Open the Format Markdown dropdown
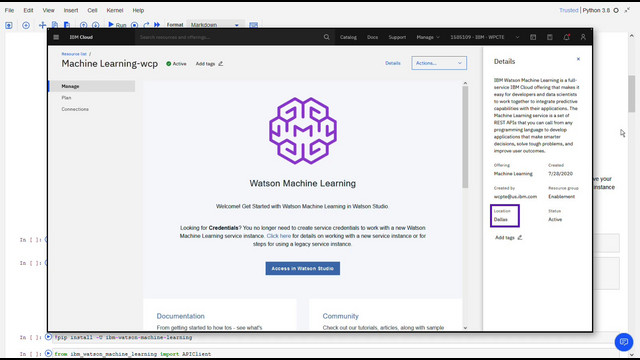 215,25
